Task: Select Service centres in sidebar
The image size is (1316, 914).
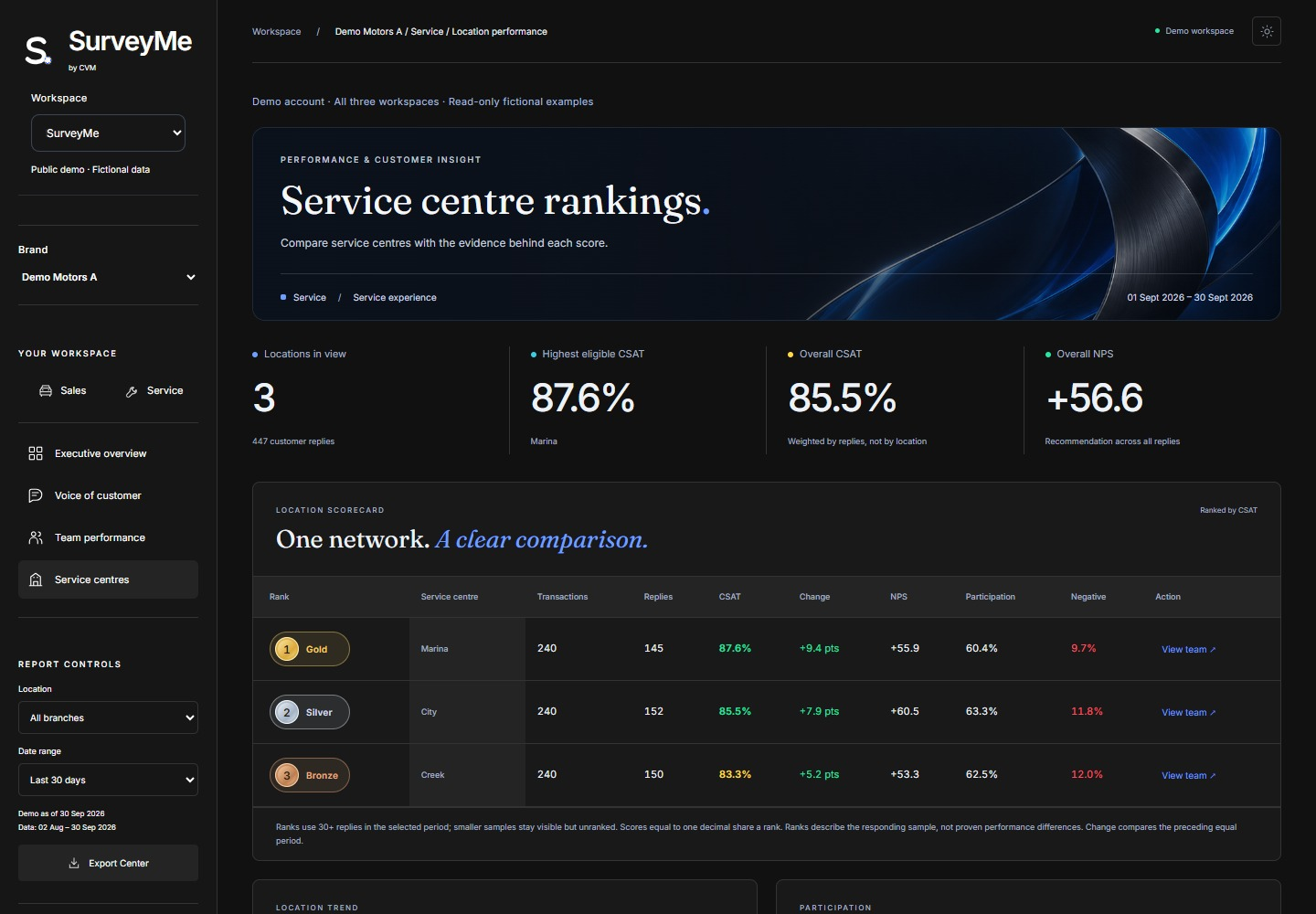Action: click(108, 579)
